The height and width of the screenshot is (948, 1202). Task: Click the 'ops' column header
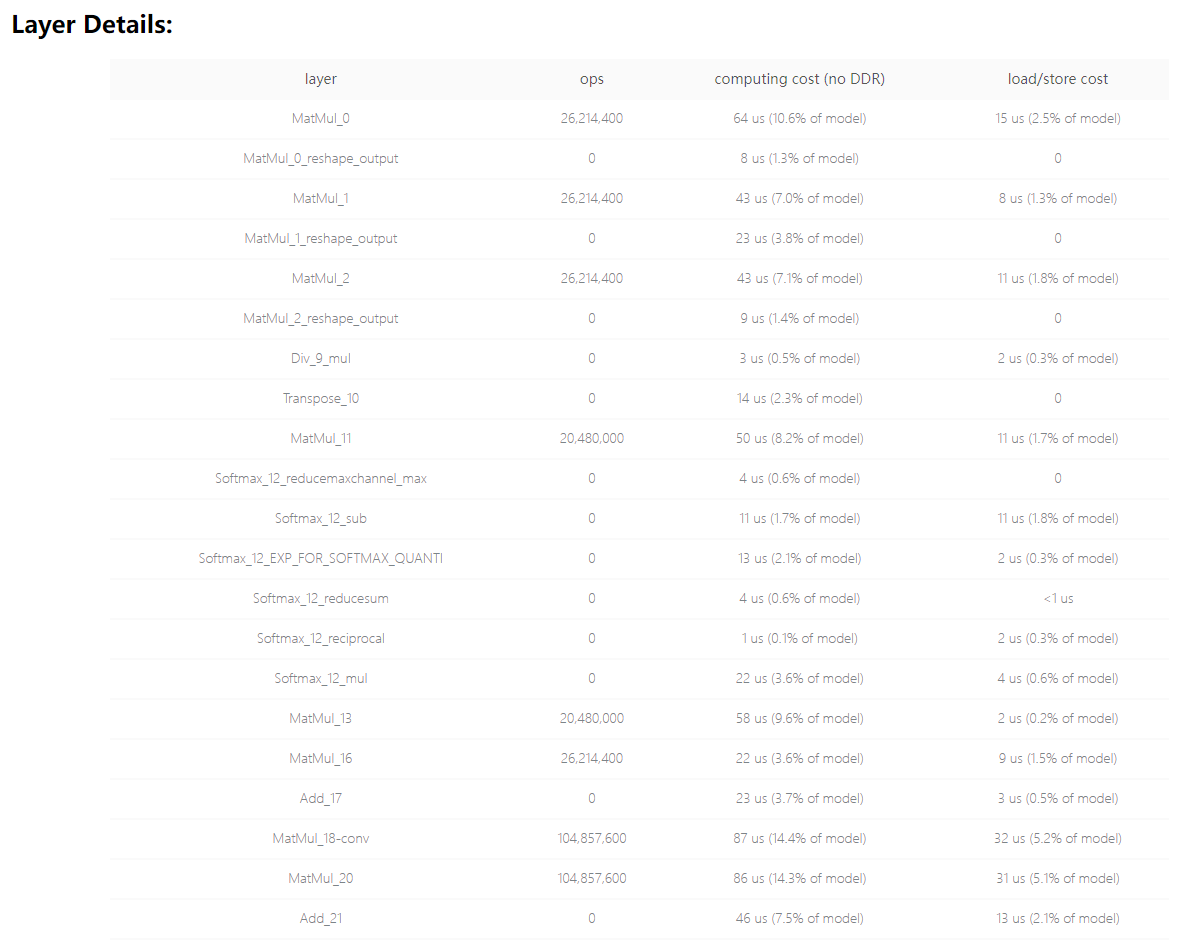(x=592, y=79)
